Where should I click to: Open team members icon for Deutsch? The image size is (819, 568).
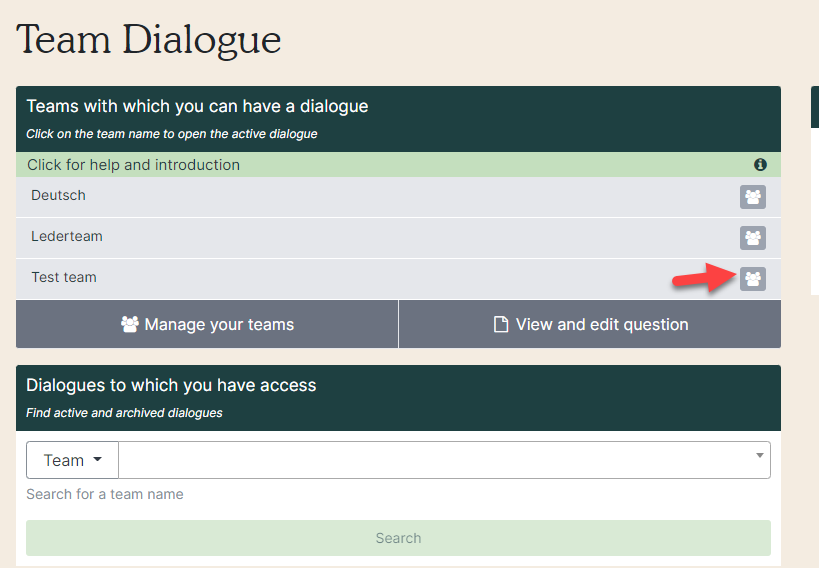(x=753, y=197)
